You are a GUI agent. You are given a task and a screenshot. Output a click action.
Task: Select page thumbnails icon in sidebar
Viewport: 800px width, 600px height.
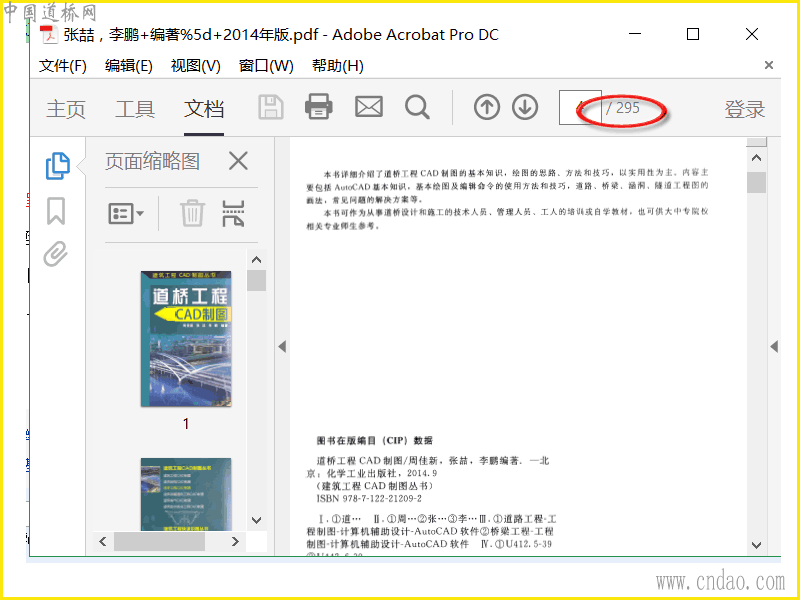(58, 166)
